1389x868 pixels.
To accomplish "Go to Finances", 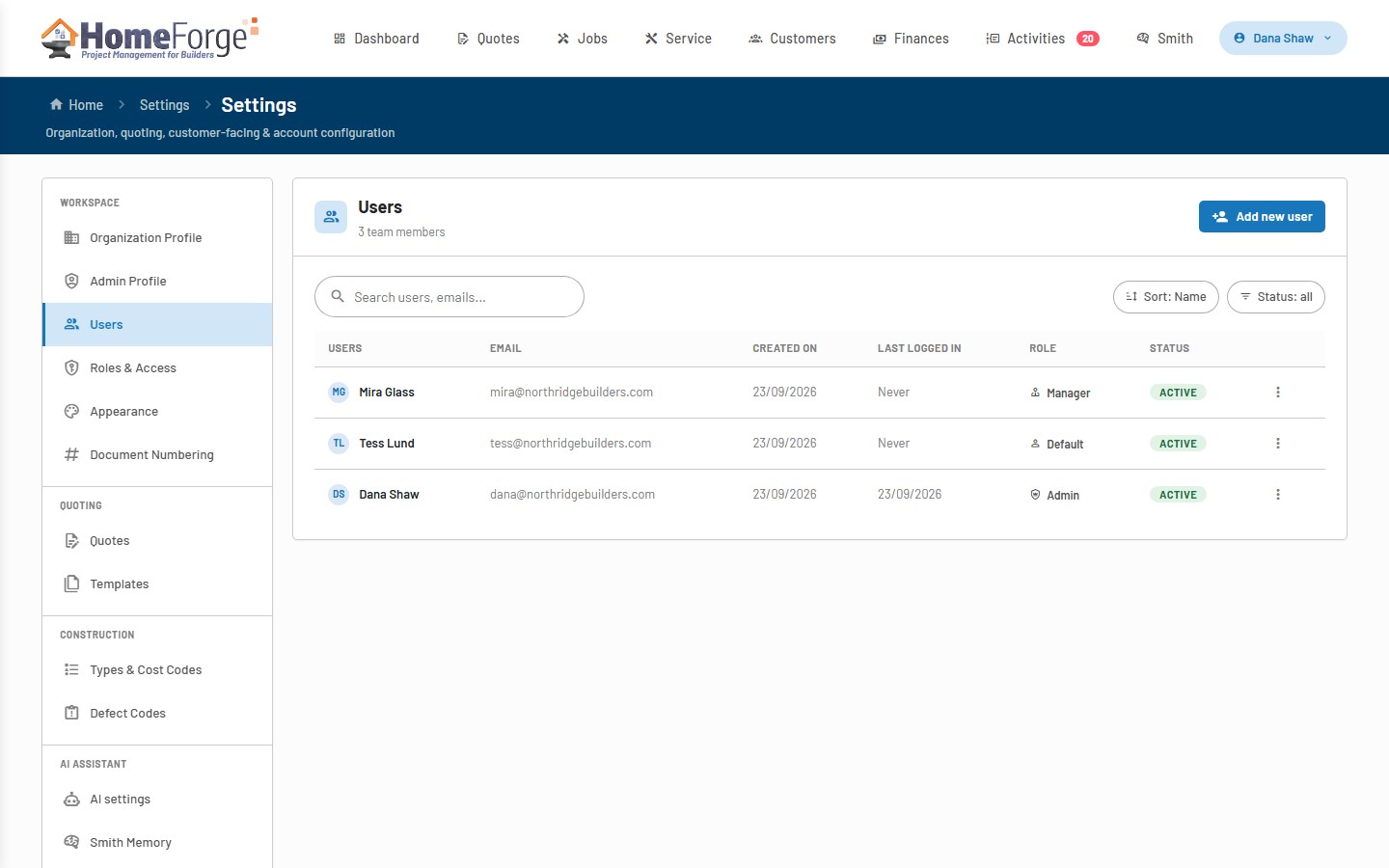I will (x=911, y=39).
